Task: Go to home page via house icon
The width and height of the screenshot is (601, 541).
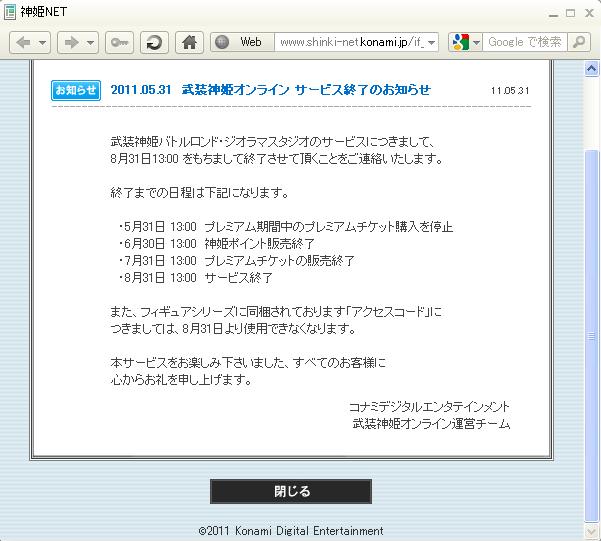Action: pos(189,42)
